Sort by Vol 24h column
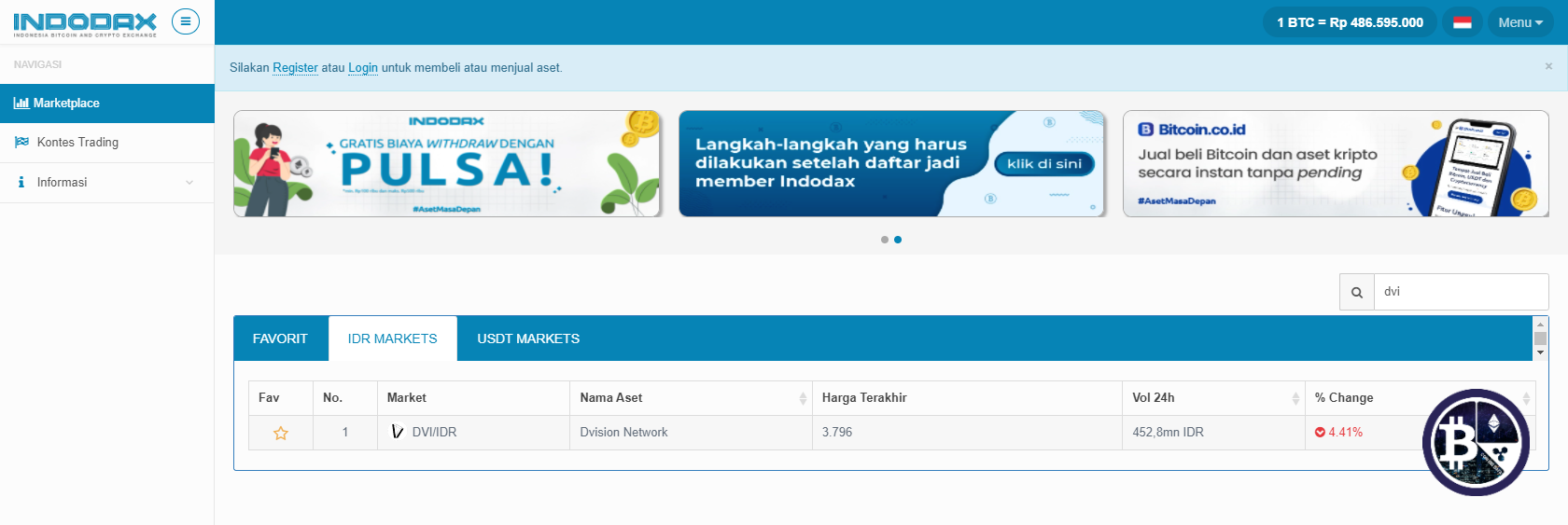 [x=1213, y=398]
